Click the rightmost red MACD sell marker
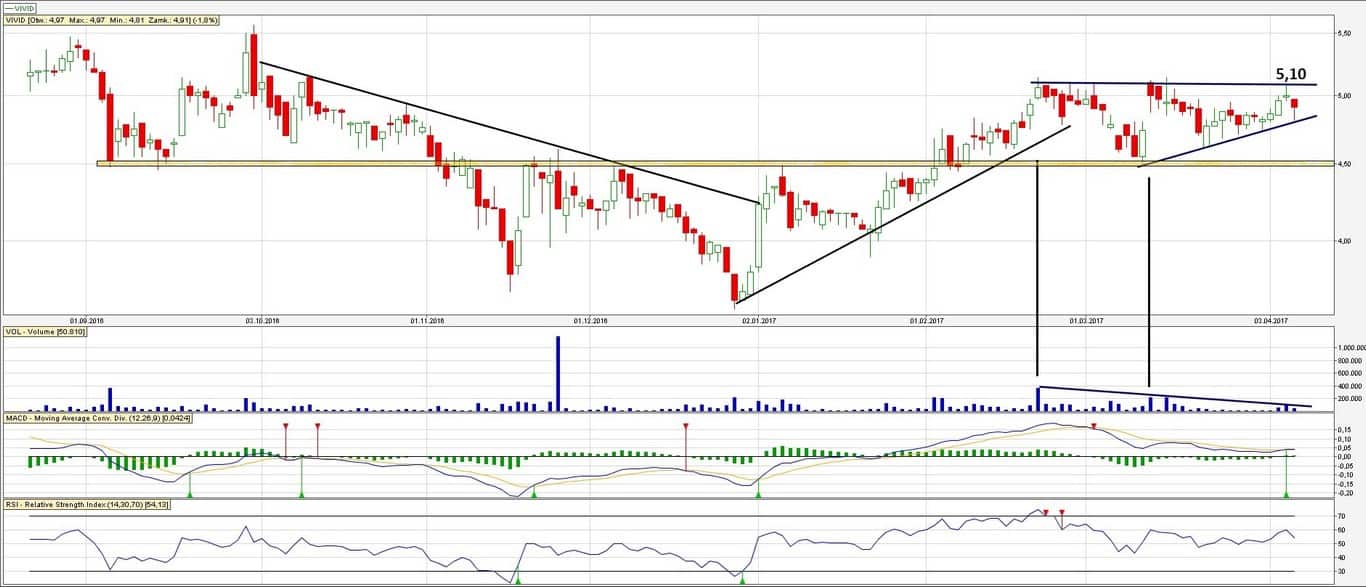The image size is (1366, 587). tap(1093, 427)
